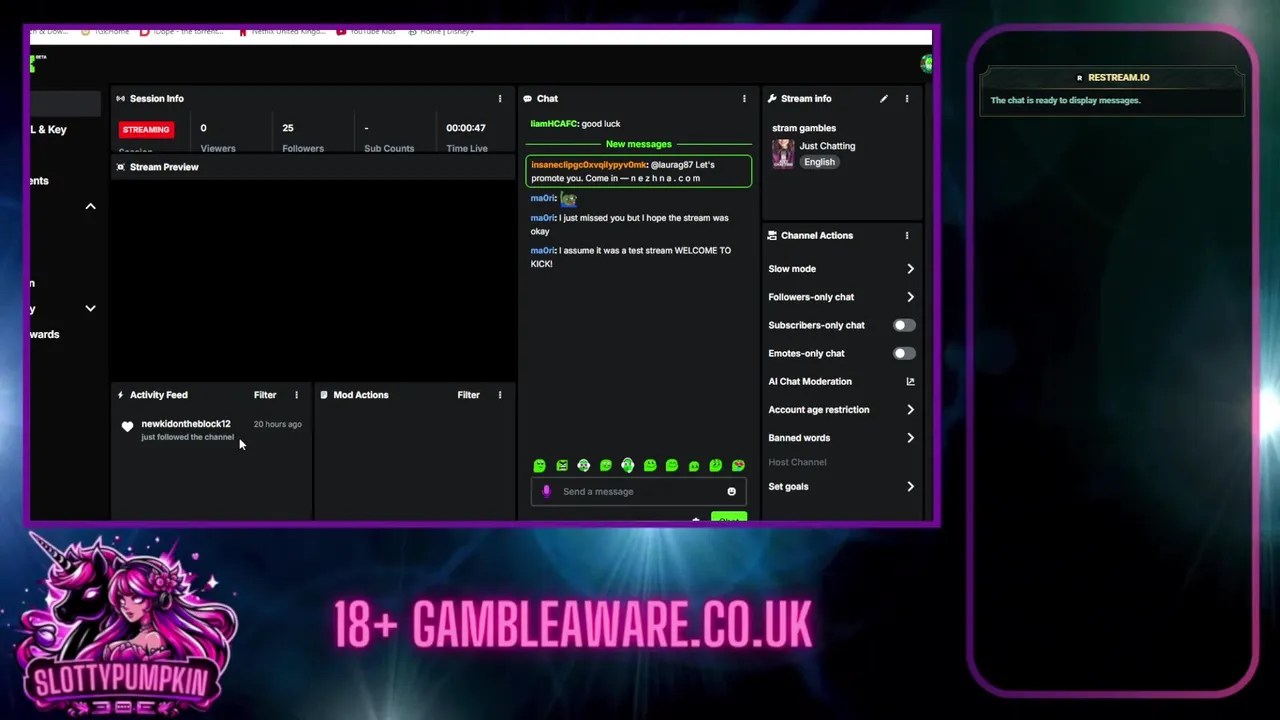The height and width of the screenshot is (720, 1280).
Task: Open Activity Feed three-dot menu
Action: click(x=296, y=395)
